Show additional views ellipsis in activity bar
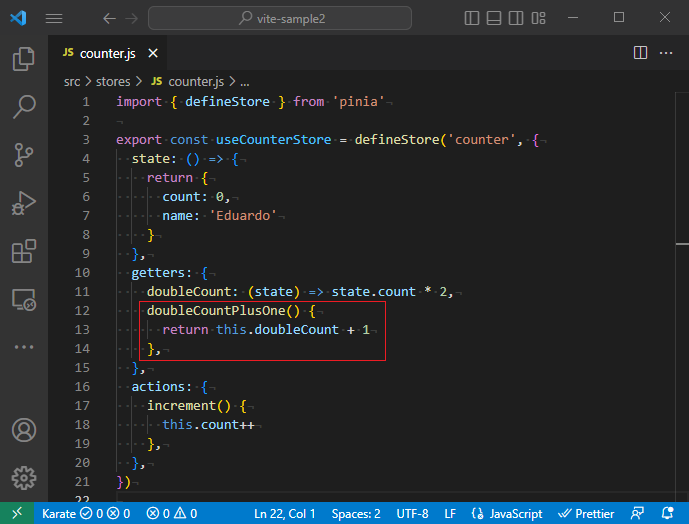Viewport: 689px width, 524px height. (24, 347)
